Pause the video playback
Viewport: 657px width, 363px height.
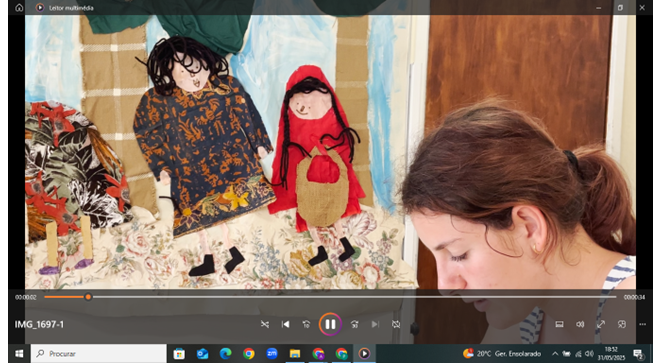tap(330, 324)
